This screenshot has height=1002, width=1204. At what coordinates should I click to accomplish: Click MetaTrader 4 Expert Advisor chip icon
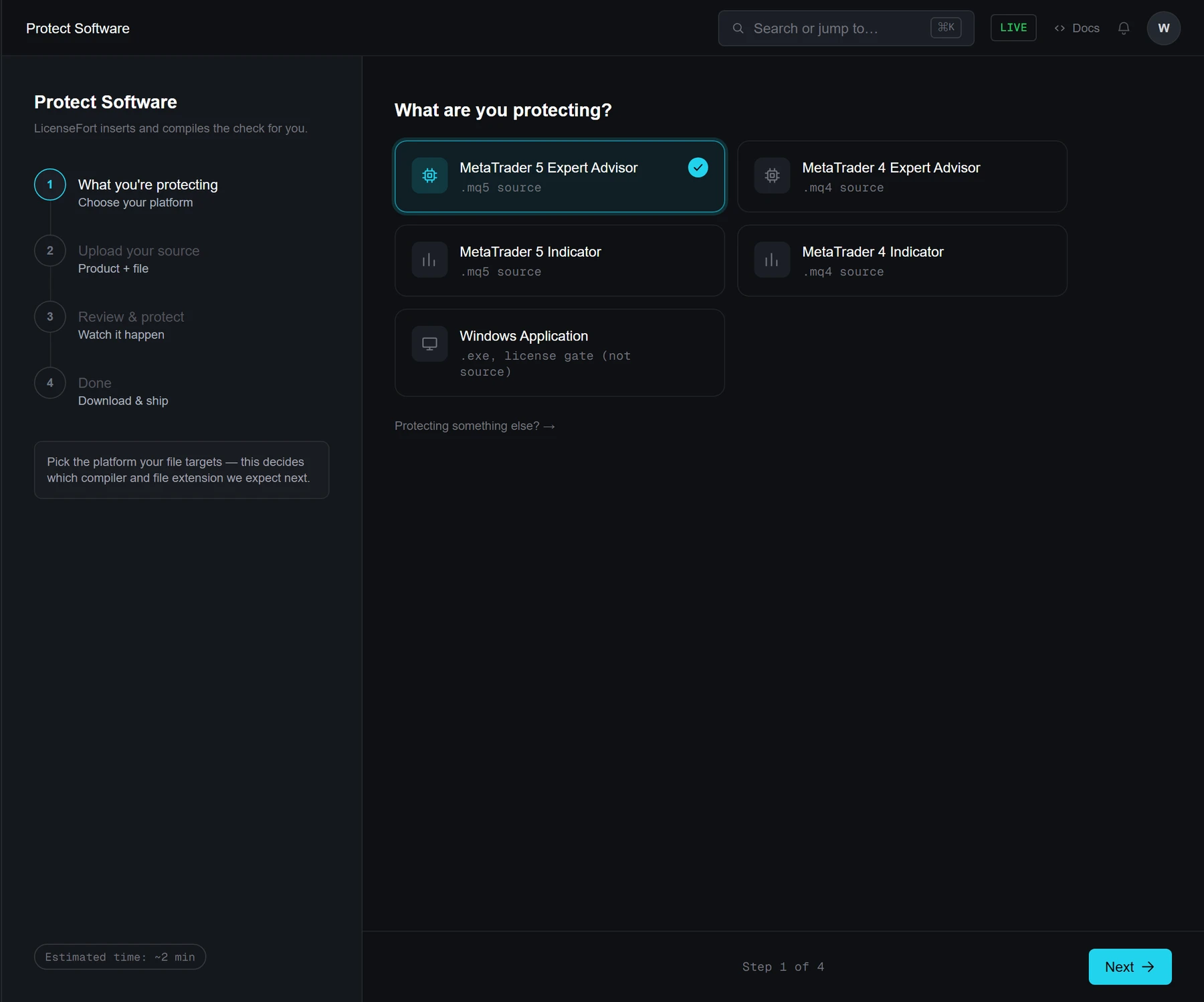(772, 175)
